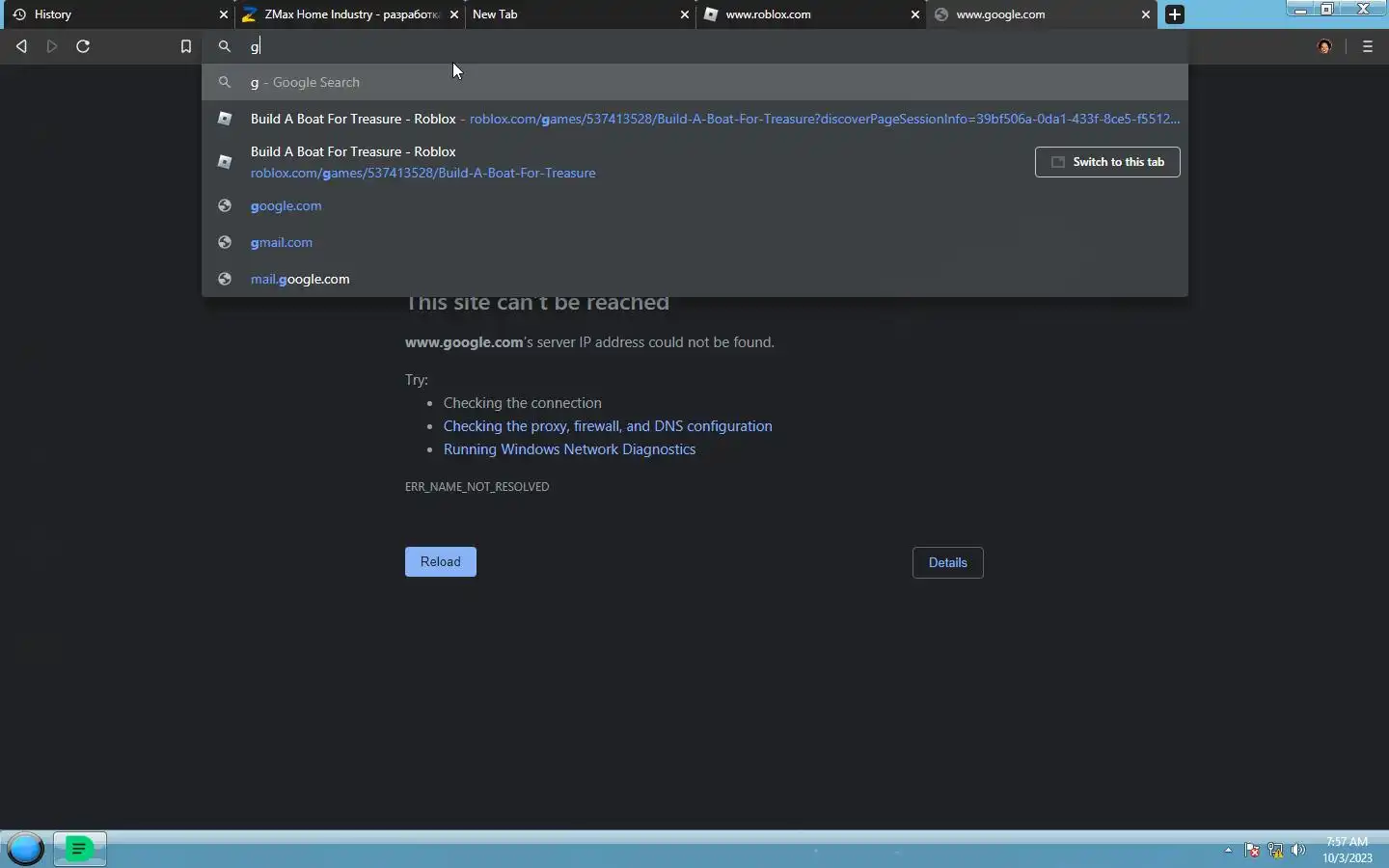Click the roblox.com/games/537413528 URL in suggestion
The height and width of the screenshot is (868, 1389).
pyautogui.click(x=423, y=173)
